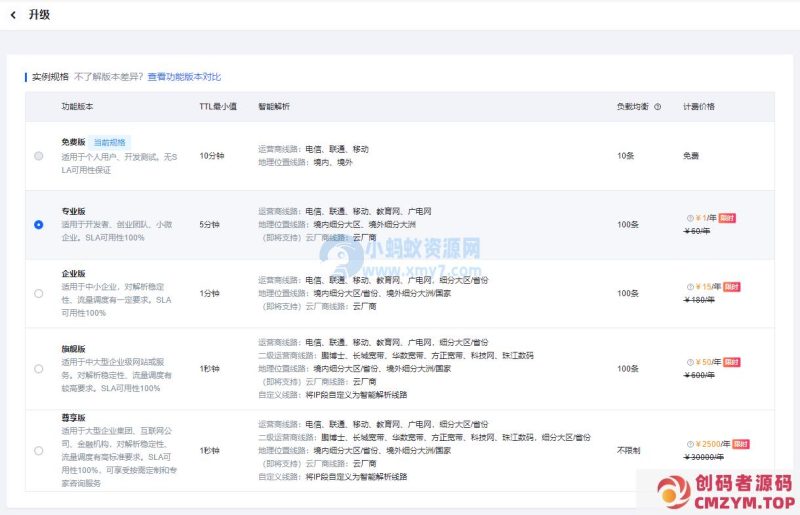Click the 当前规格 tag on 免费版
This screenshot has width=800, height=515.
point(110,142)
